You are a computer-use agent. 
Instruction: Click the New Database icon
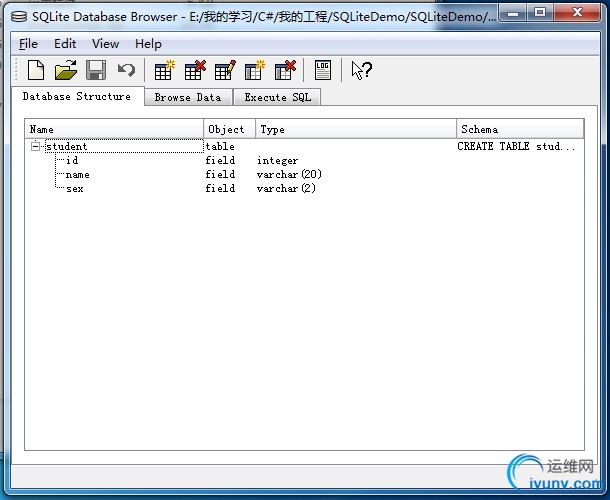coord(36,70)
